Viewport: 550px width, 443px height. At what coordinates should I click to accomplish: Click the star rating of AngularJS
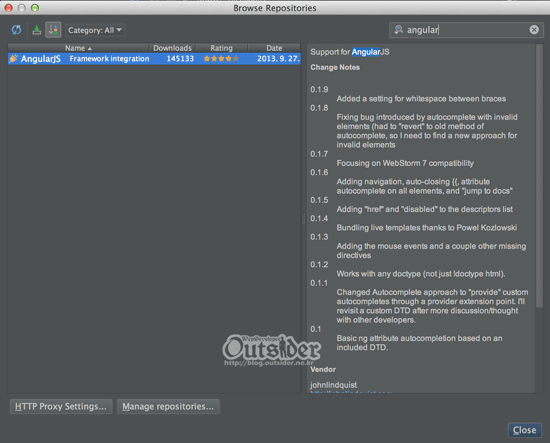tap(221, 59)
